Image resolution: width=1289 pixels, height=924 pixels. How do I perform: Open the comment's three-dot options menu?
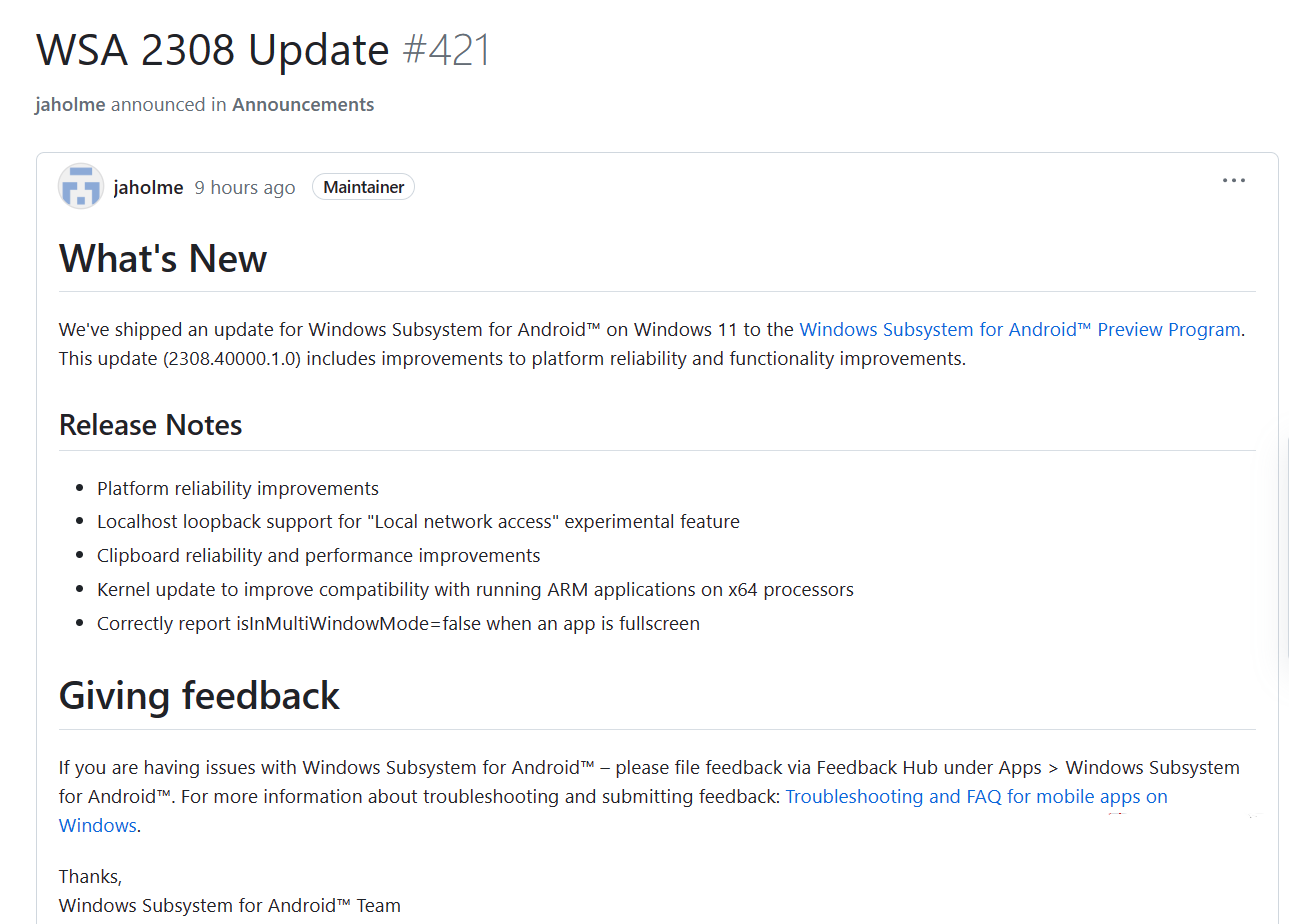(x=1233, y=181)
